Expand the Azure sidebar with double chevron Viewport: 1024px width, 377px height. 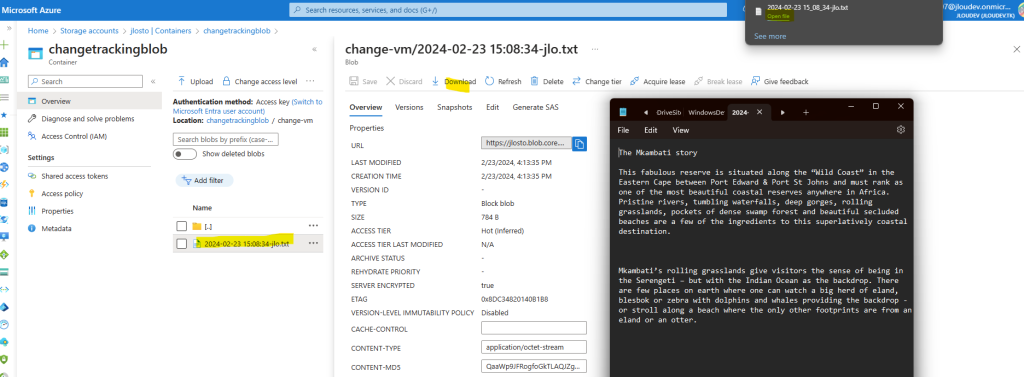(9, 29)
